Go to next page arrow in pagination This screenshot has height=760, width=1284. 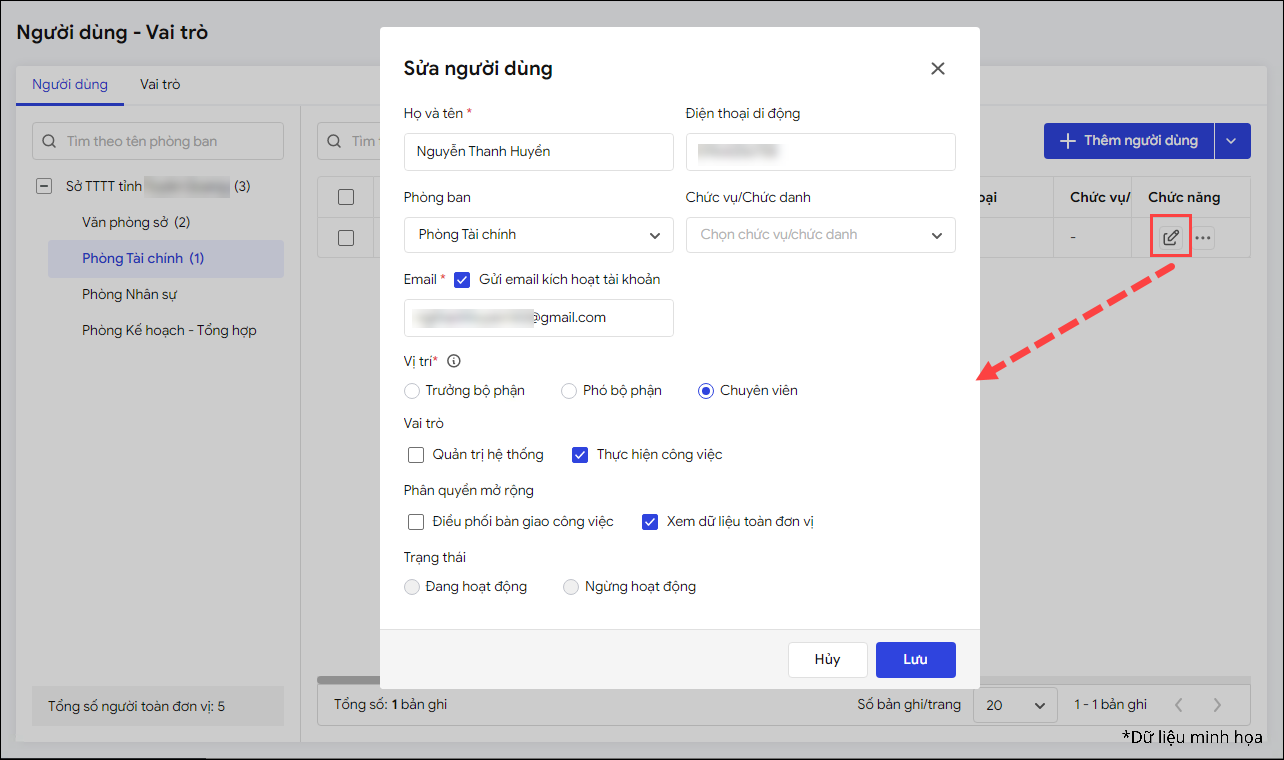1217,705
